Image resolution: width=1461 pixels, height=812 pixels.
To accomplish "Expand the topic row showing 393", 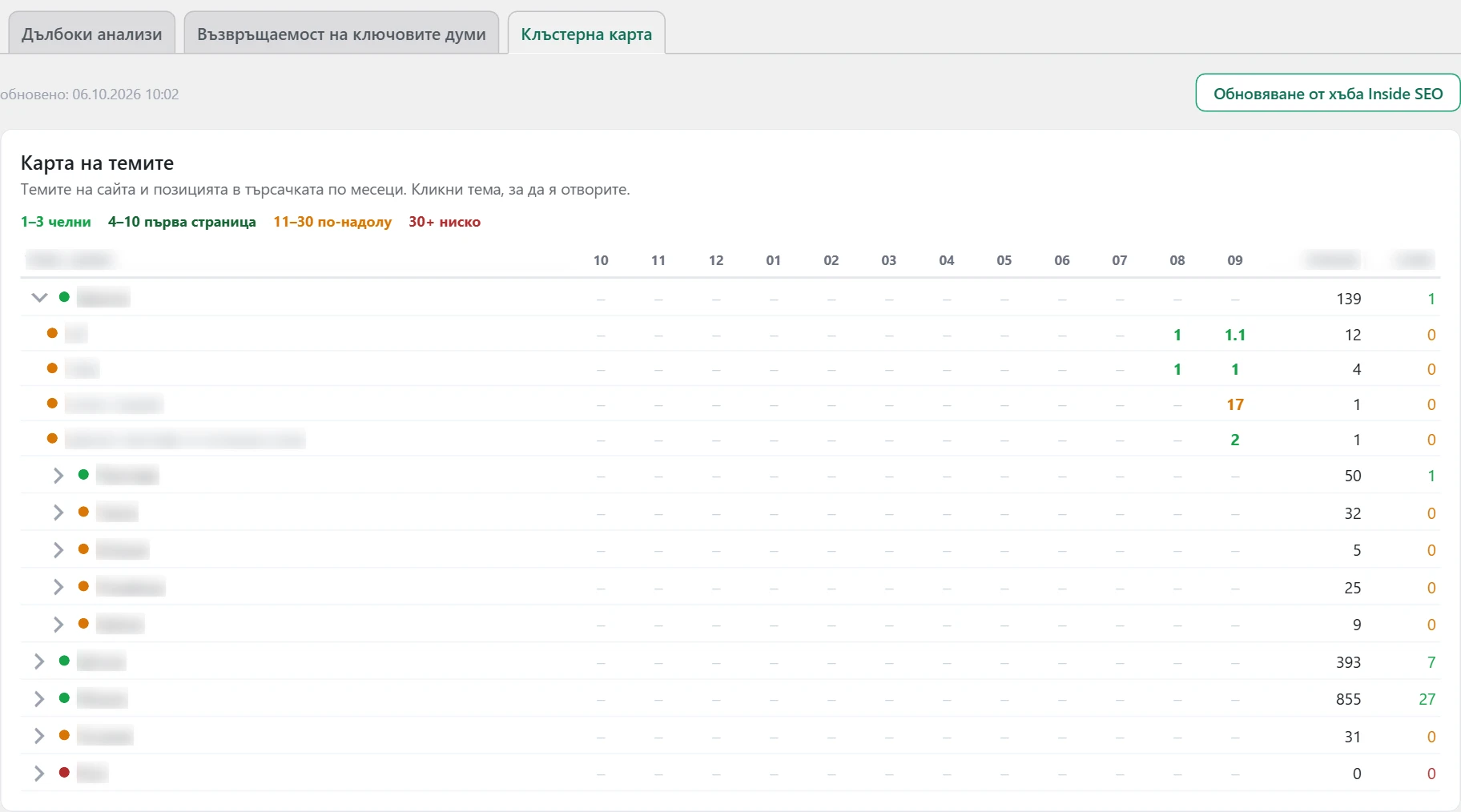I will [38, 661].
